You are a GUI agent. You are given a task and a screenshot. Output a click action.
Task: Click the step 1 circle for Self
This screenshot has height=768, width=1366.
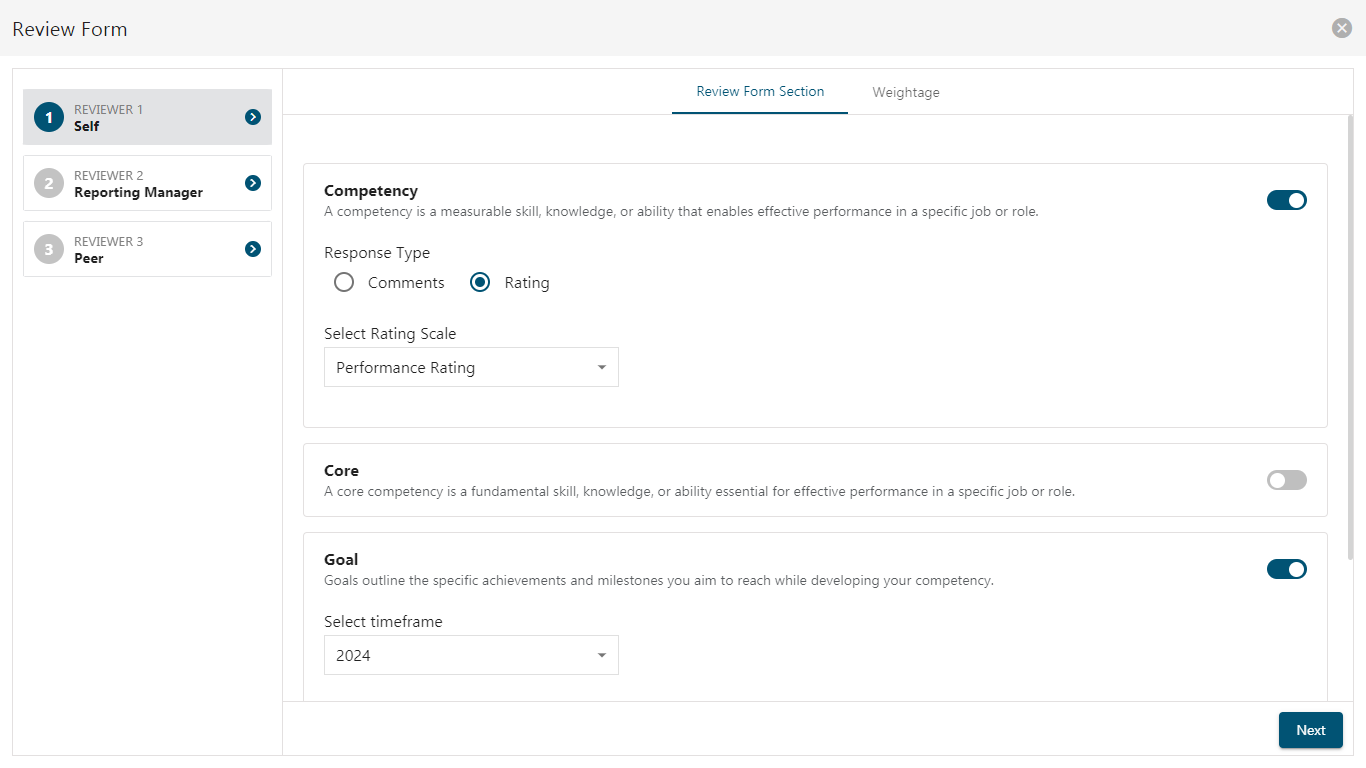[49, 117]
